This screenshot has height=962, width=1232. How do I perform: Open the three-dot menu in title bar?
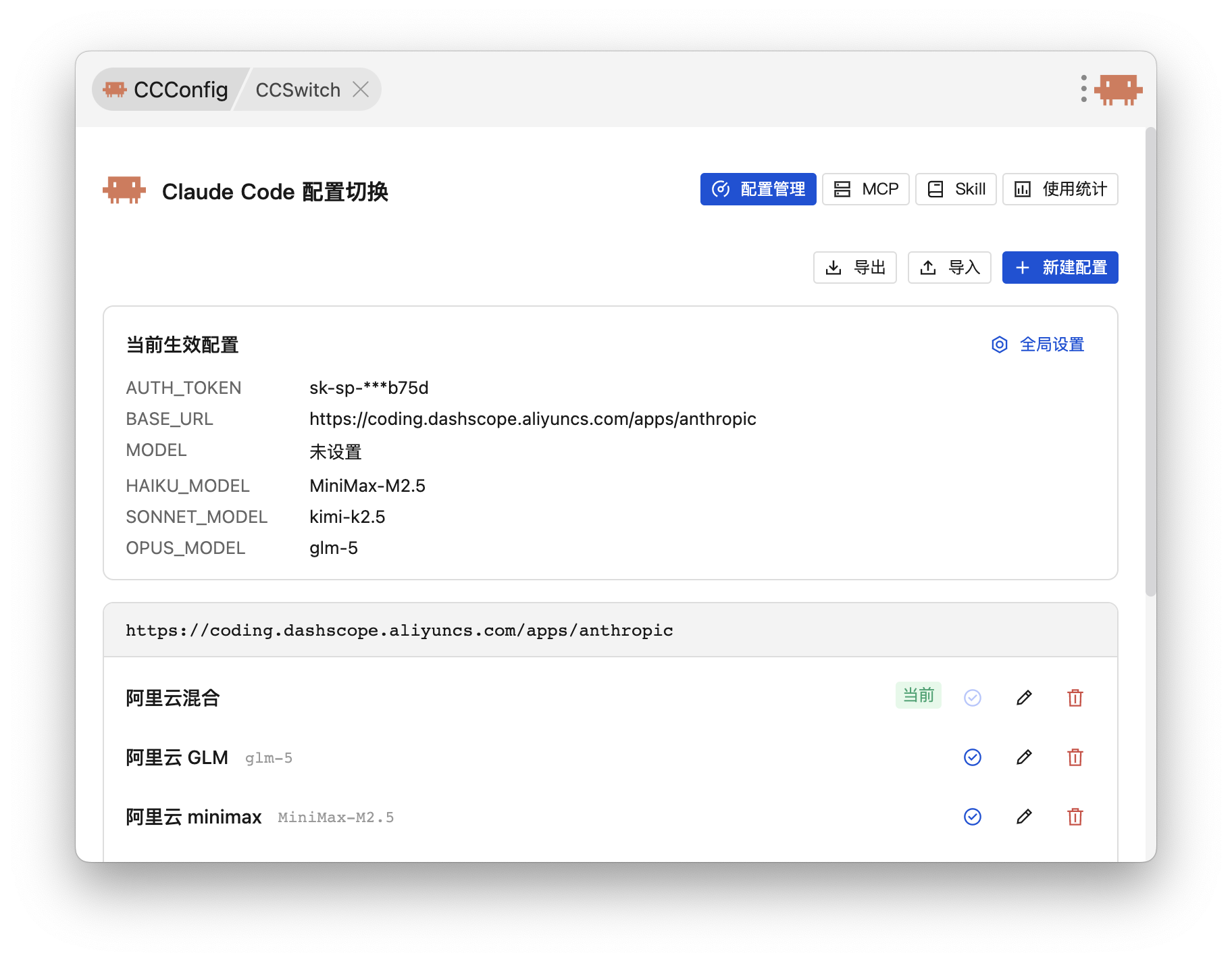[1083, 89]
